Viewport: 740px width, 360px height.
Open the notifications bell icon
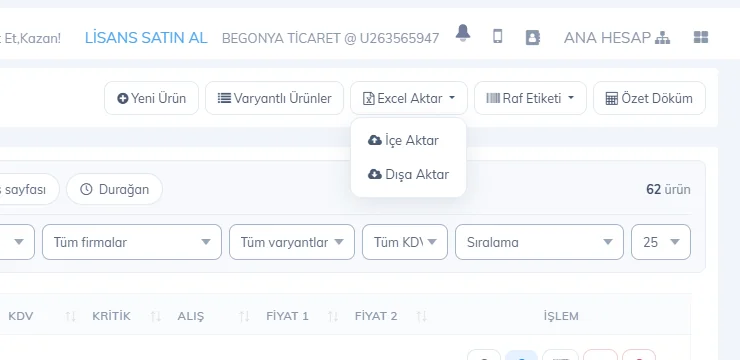pos(463,33)
